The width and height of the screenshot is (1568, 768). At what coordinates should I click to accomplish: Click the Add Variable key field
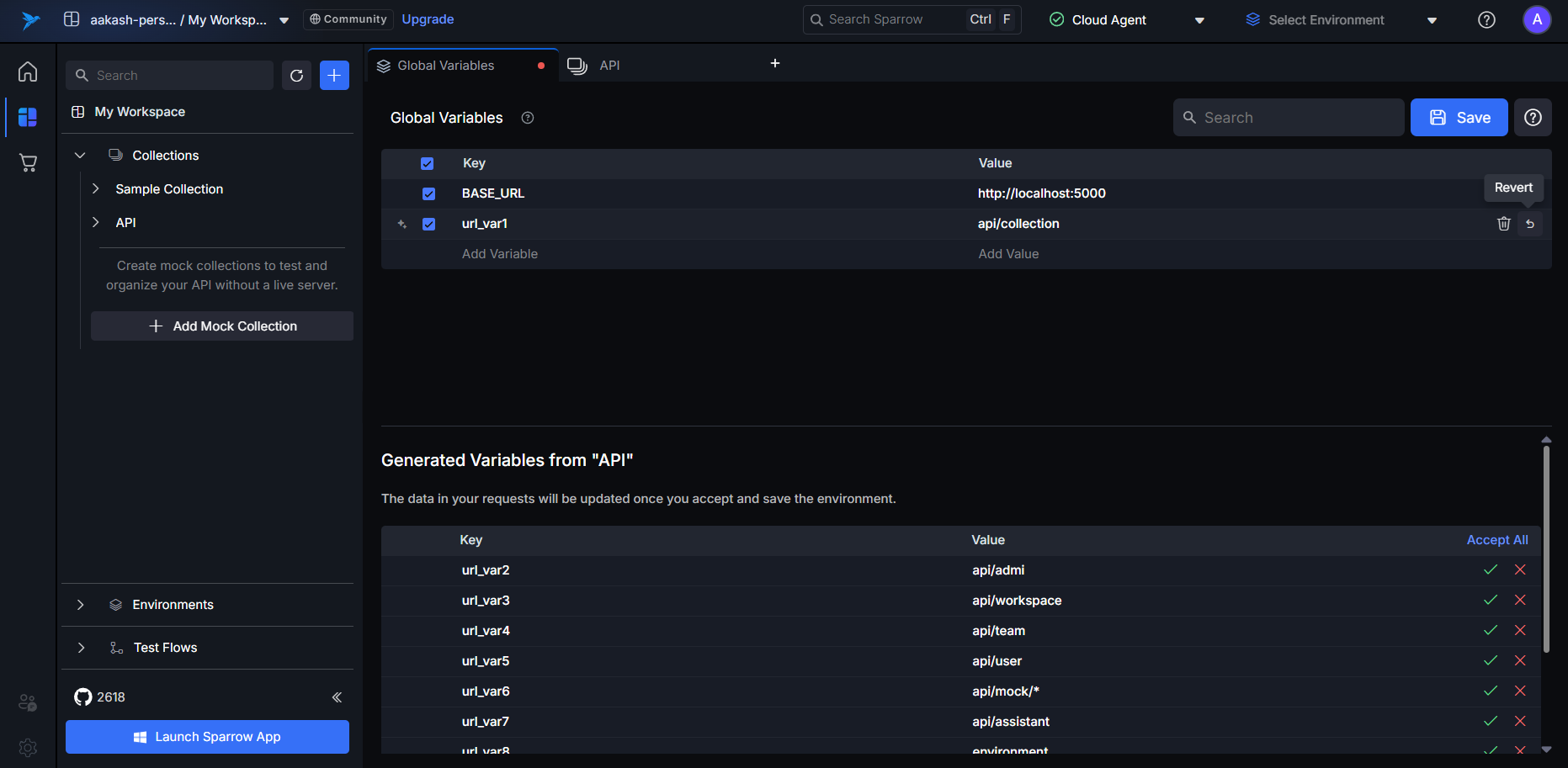(x=499, y=254)
